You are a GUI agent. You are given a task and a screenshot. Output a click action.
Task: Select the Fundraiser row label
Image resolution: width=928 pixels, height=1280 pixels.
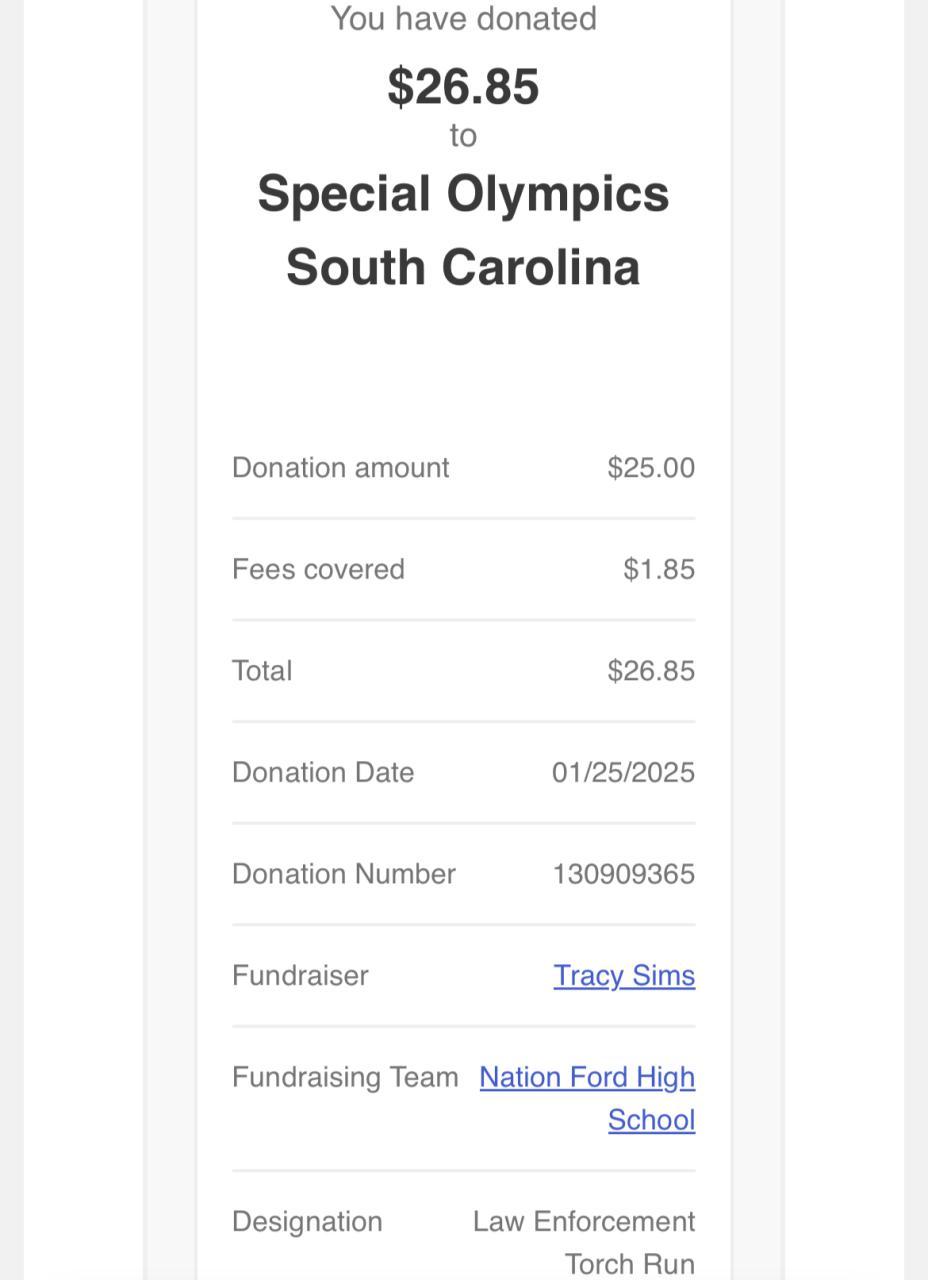point(300,975)
